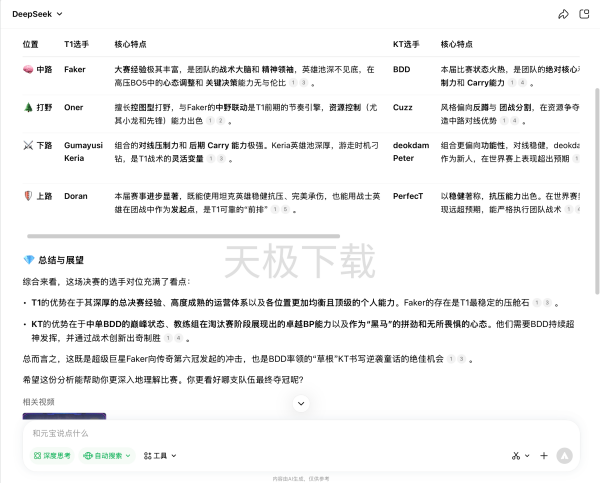Viewport: 600px width, 483px height.
Task: Open the DeepSeek model selector dropdown
Action: click(x=39, y=14)
